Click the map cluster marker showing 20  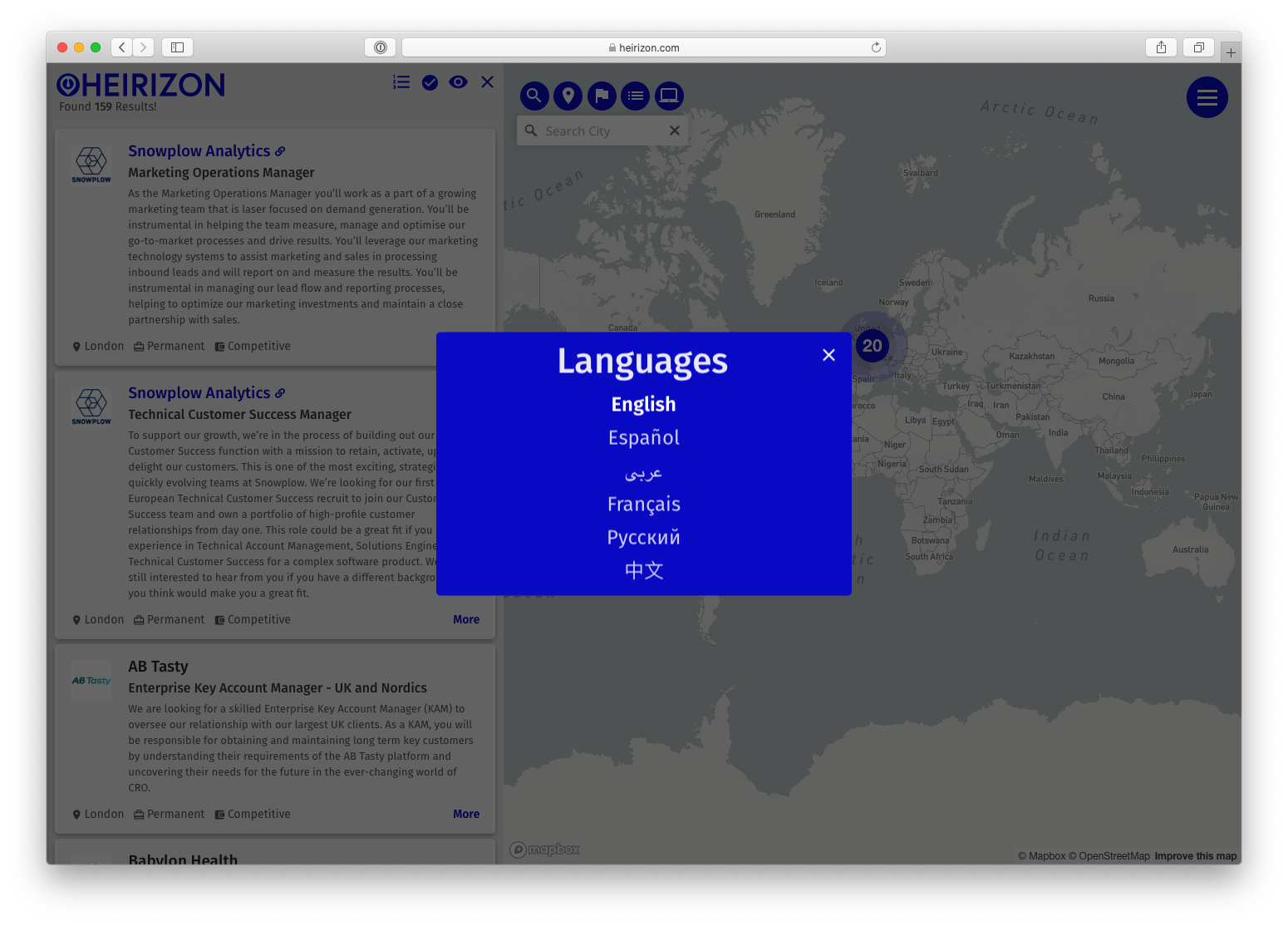[872, 346]
